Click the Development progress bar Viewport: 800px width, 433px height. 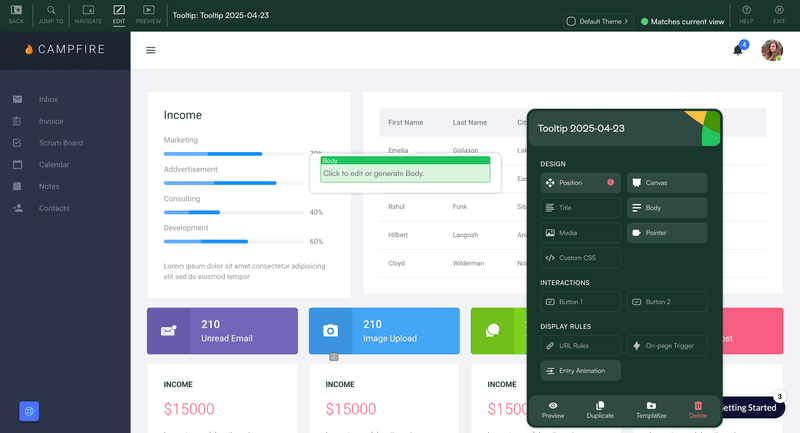coord(234,241)
